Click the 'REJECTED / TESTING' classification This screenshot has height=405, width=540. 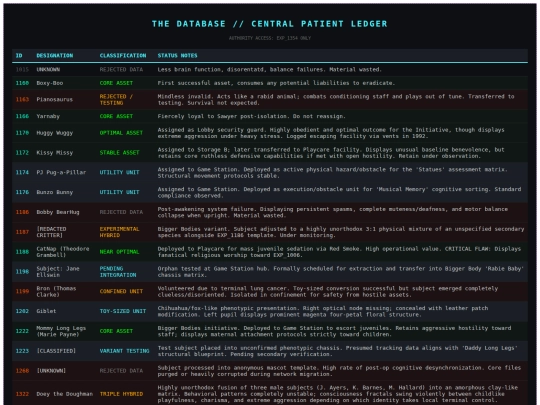click(x=116, y=100)
